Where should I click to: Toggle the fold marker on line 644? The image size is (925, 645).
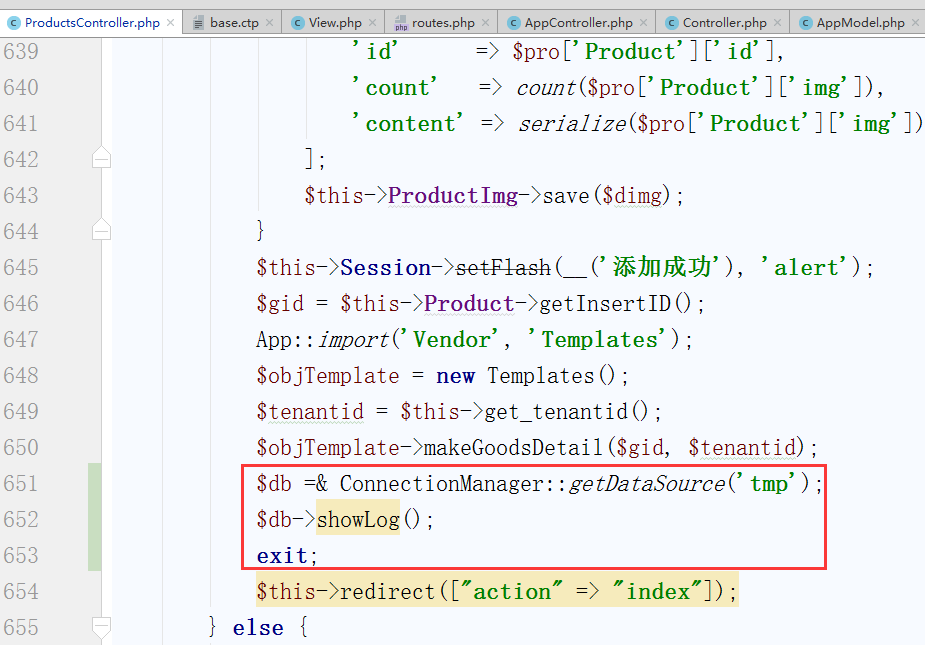(x=101, y=231)
